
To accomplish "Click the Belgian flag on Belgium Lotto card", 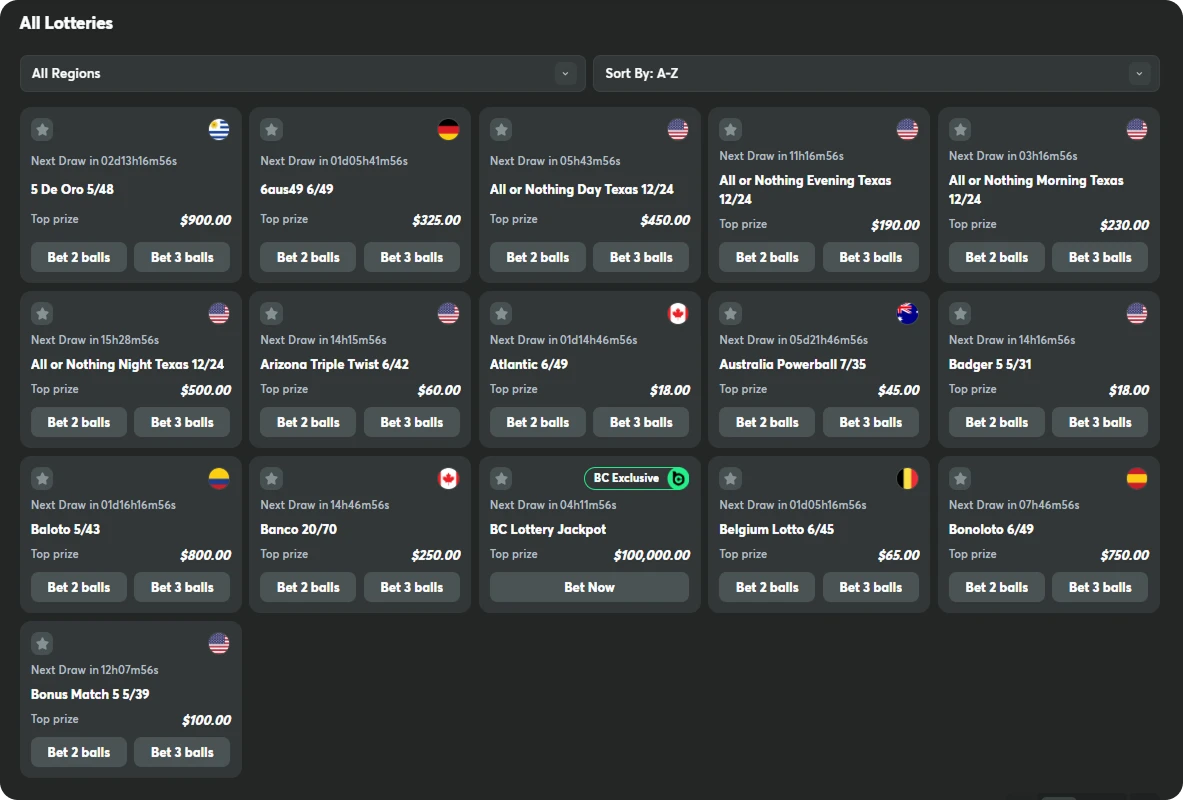I will 907,479.
